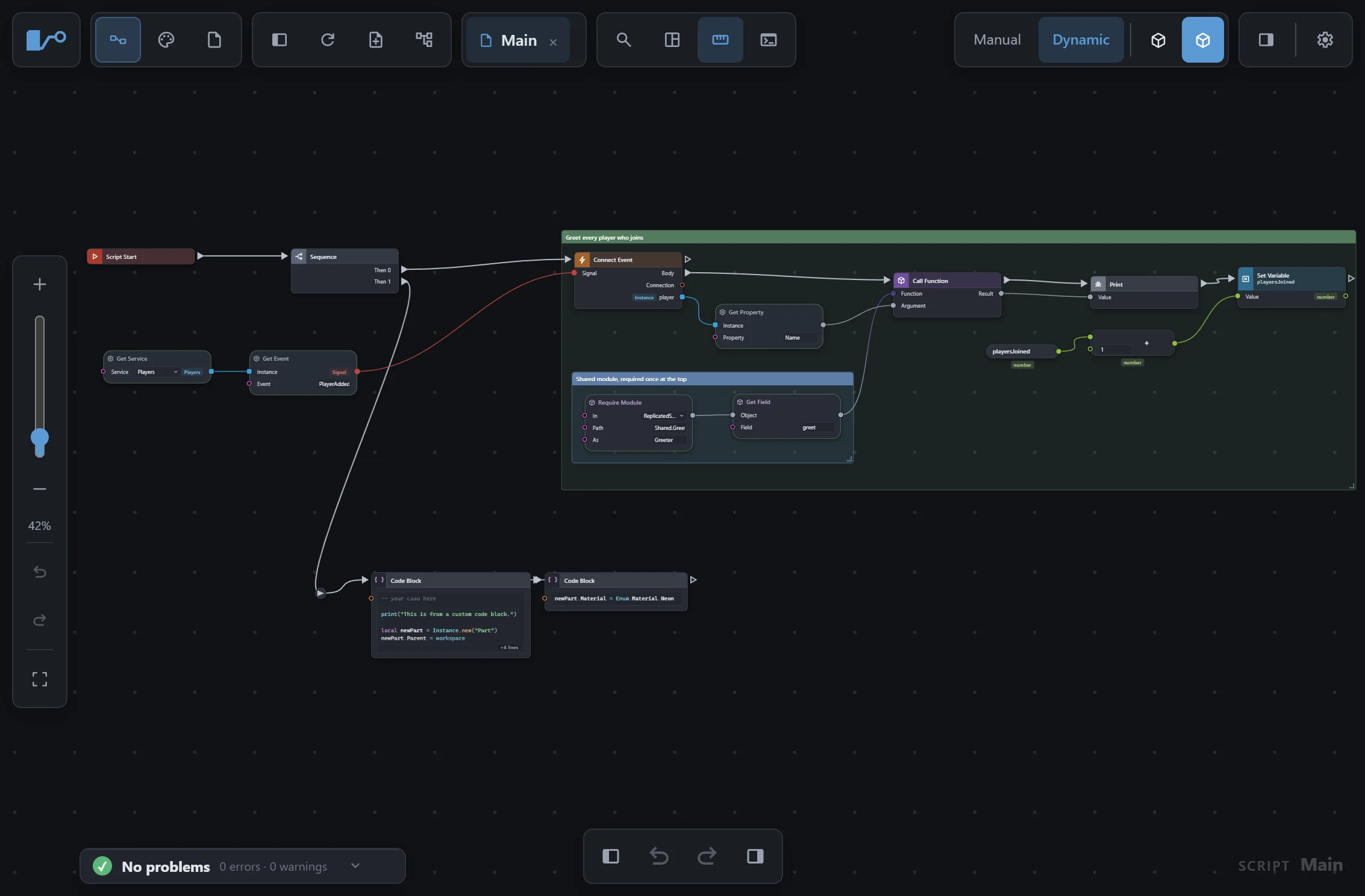Open the color palette theme icon
The image size is (1365, 896).
point(166,40)
